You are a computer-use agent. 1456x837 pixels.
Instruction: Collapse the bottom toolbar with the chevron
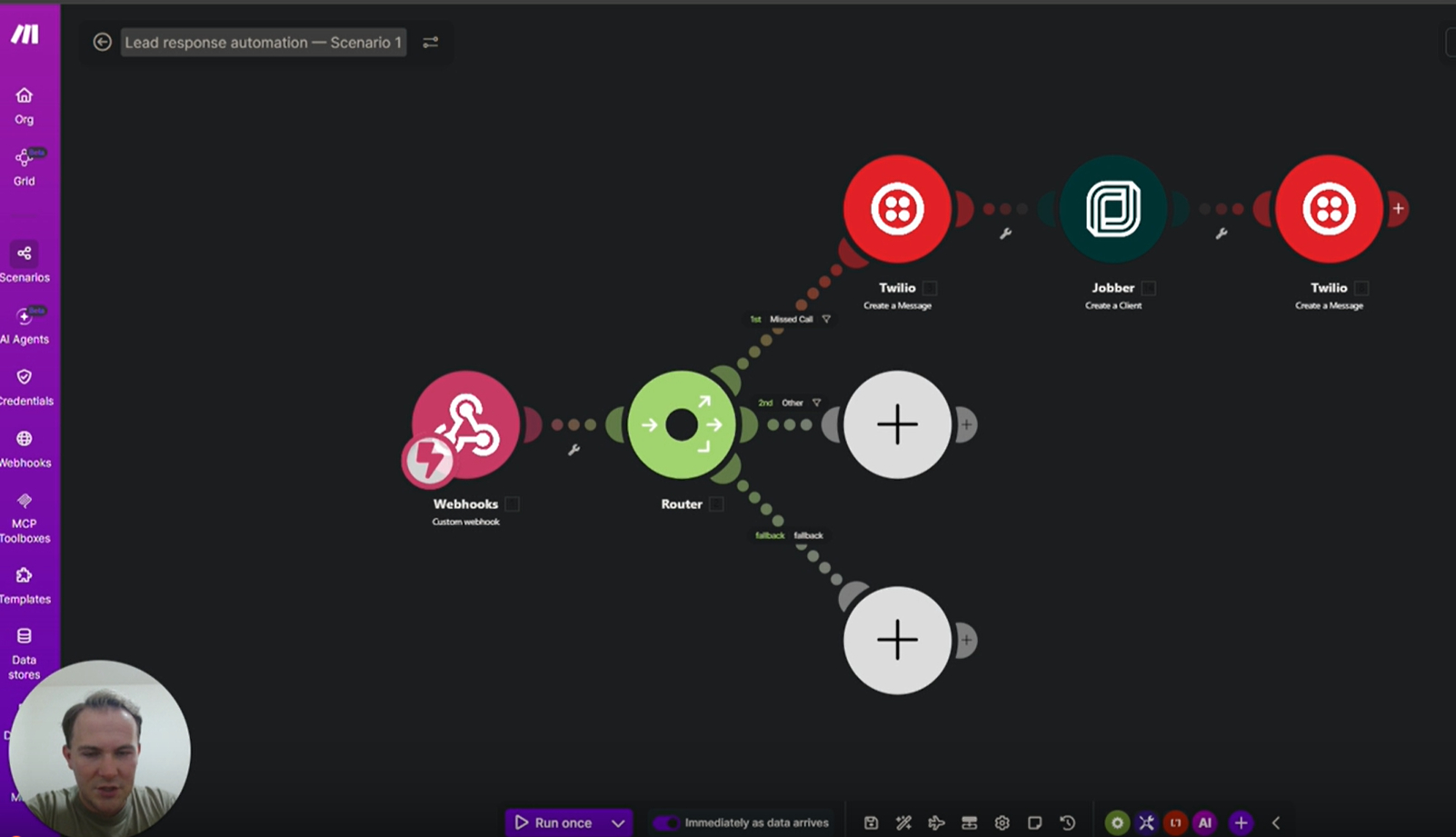(1276, 822)
